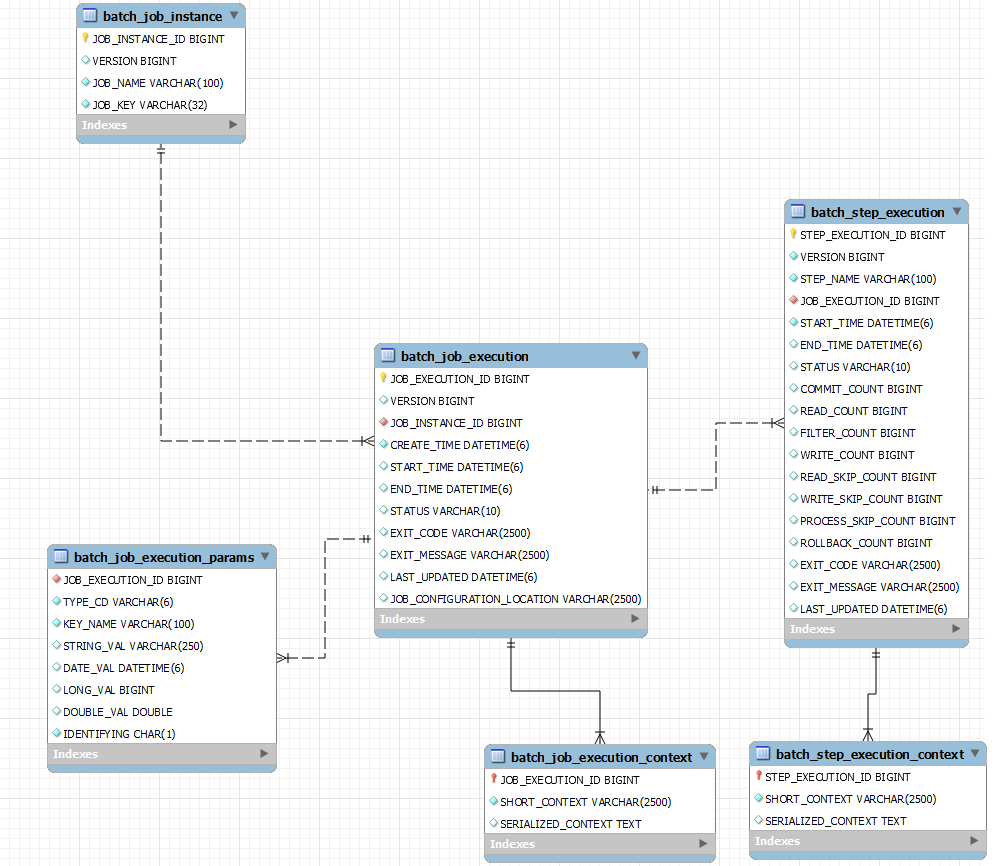Collapse batch_job_execution table with header arrow

coord(636,355)
